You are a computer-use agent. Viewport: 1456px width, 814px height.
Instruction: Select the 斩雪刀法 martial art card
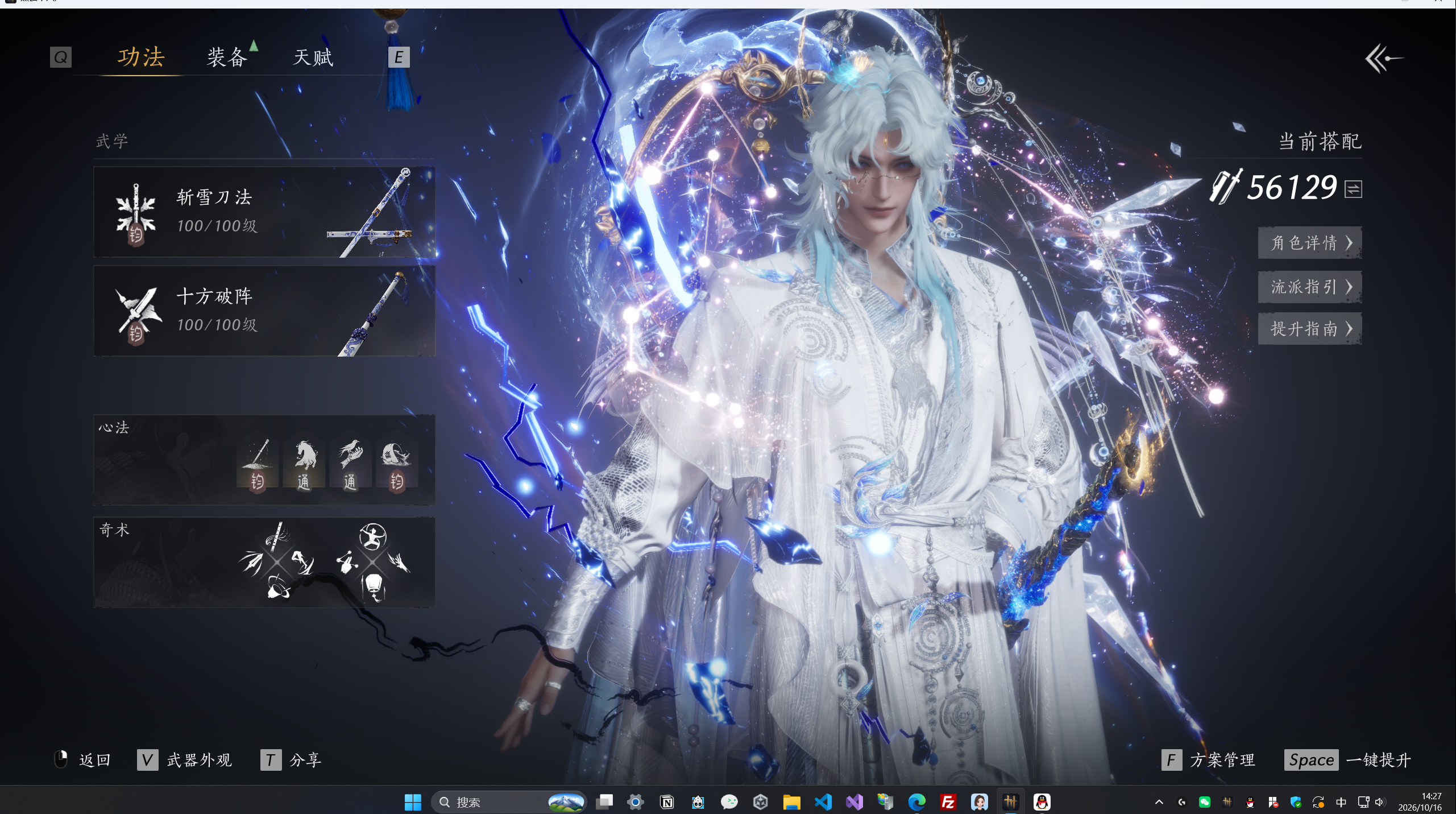click(x=264, y=212)
